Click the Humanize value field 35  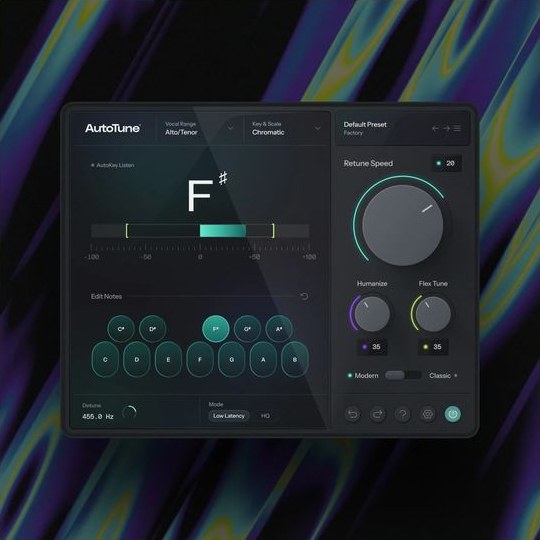[372, 347]
